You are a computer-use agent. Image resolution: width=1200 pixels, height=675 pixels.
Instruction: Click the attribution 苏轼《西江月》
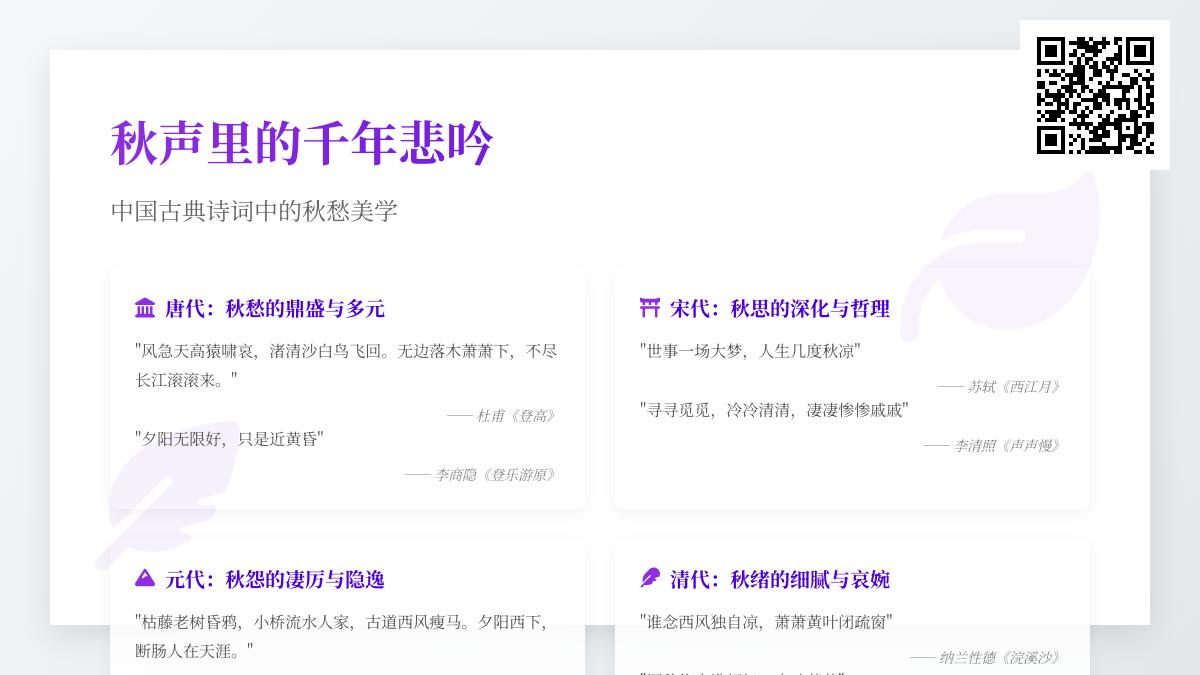pos(999,387)
